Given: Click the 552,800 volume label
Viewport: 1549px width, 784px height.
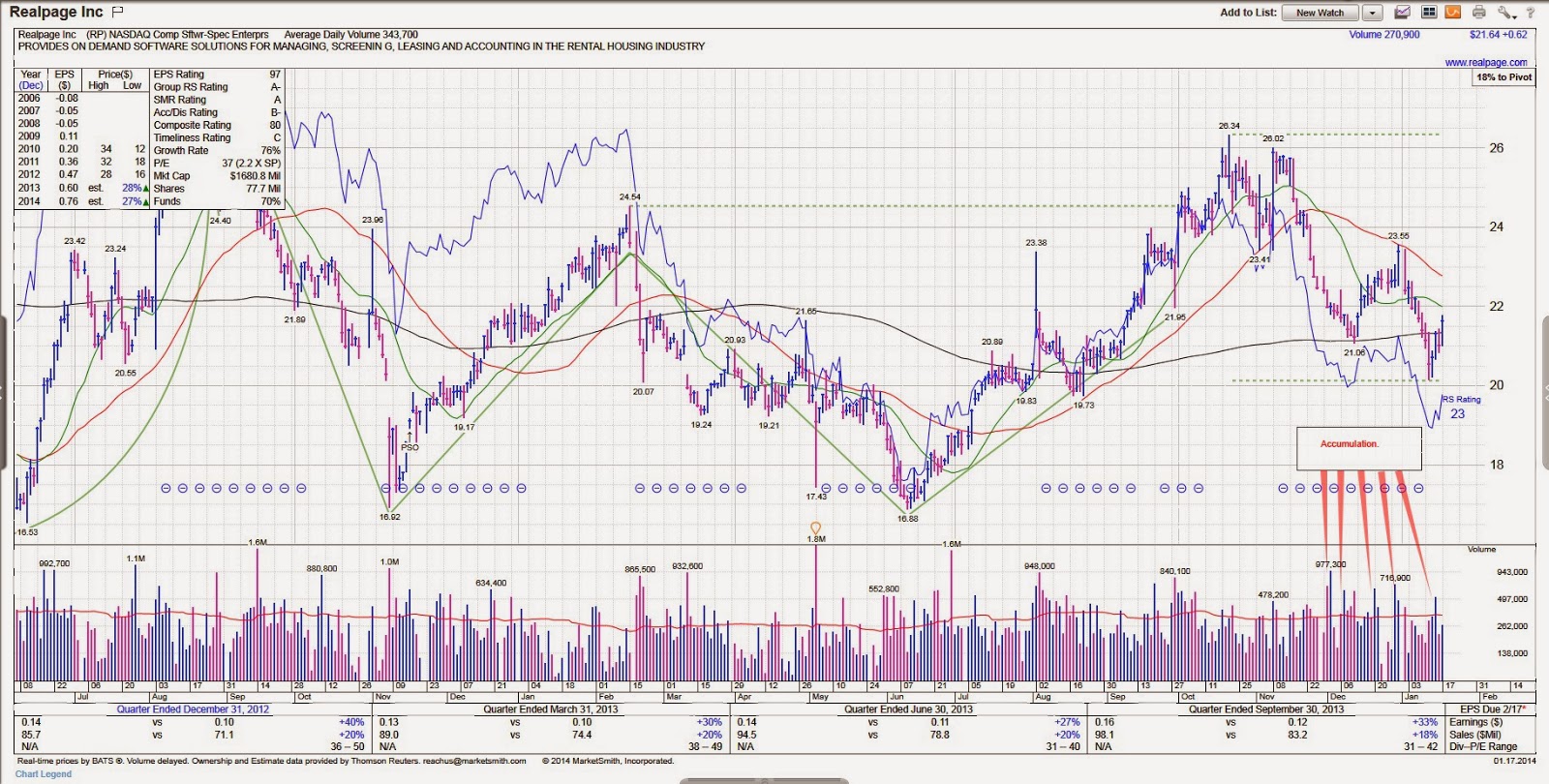Looking at the screenshot, I should pyautogui.click(x=884, y=588).
